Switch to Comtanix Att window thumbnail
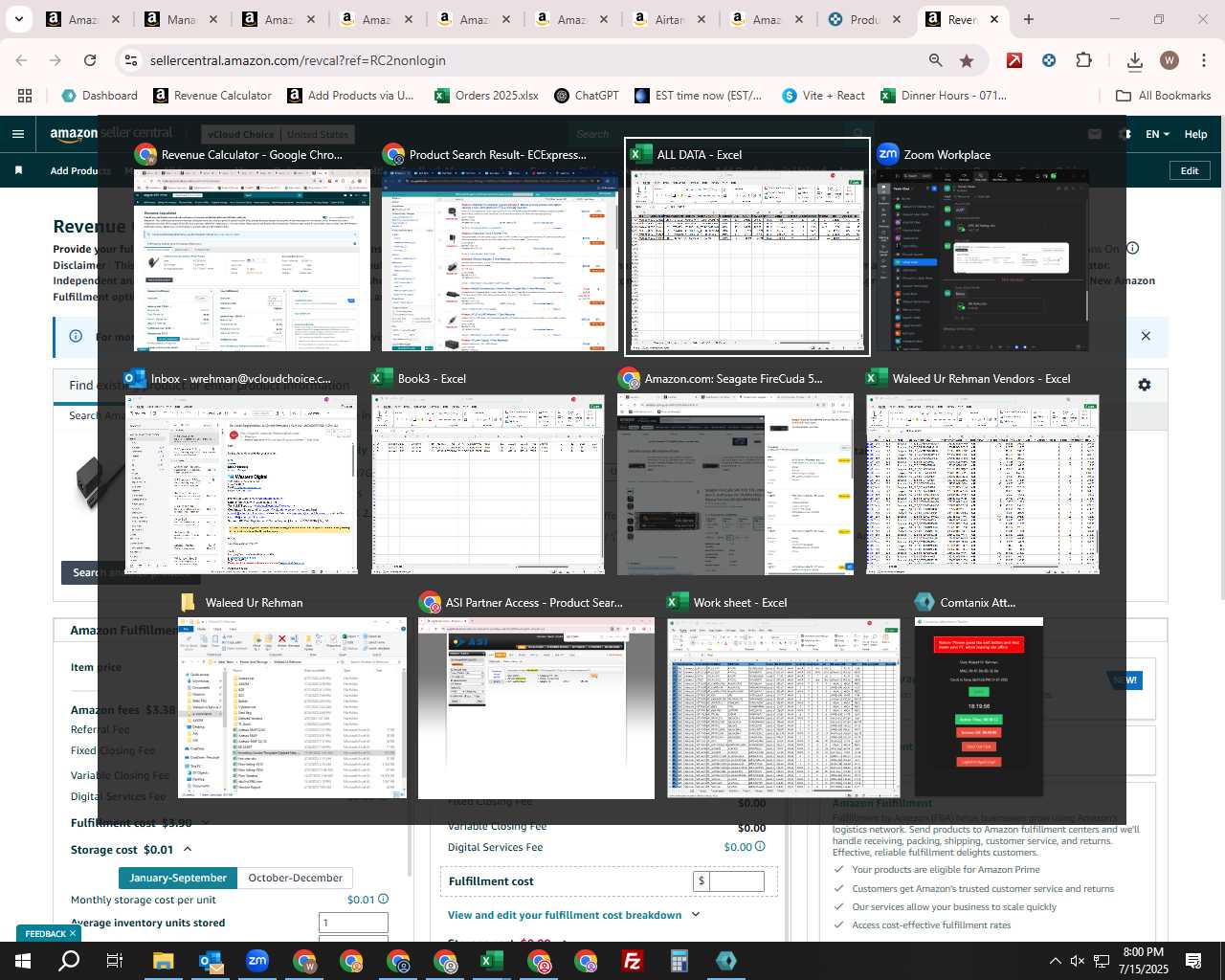This screenshot has height=980, width=1225. coord(978,708)
